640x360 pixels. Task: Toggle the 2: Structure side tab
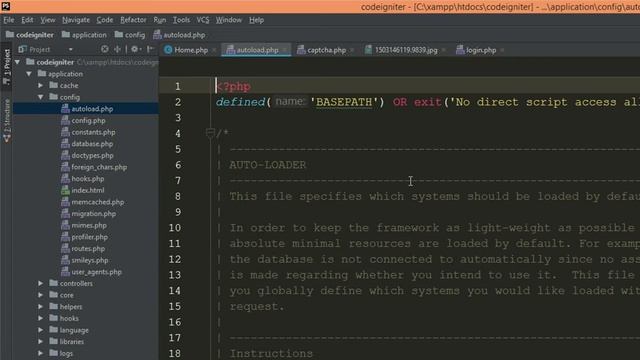pos(7,120)
